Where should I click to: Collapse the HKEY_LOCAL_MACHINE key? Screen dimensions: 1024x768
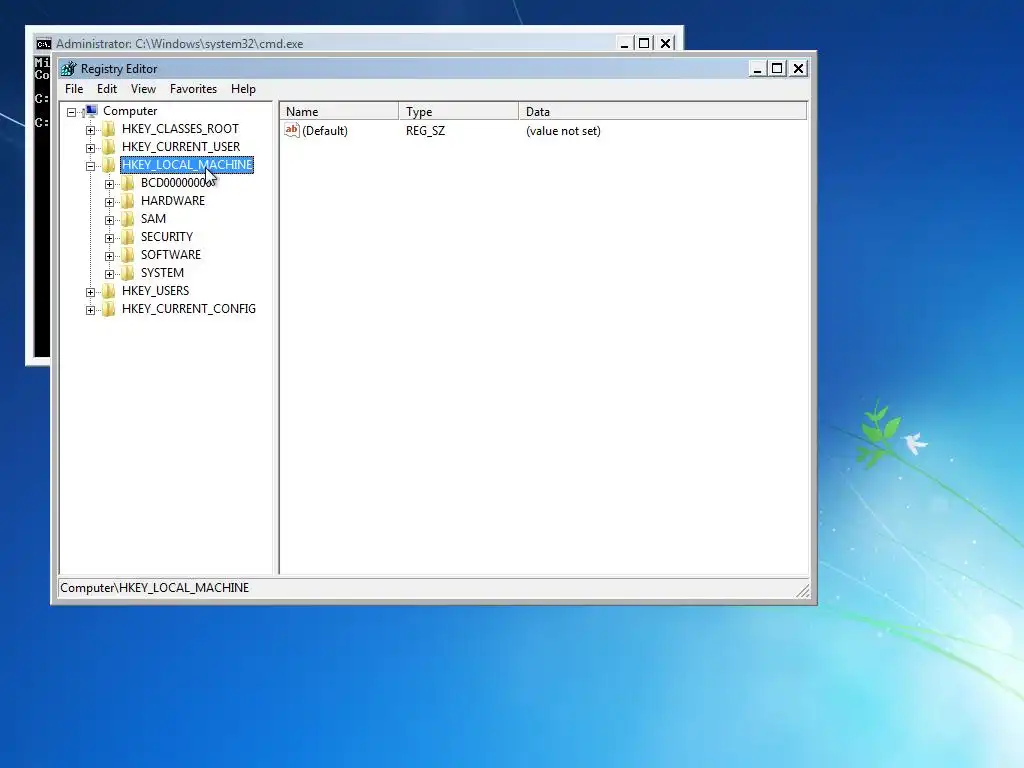point(91,166)
